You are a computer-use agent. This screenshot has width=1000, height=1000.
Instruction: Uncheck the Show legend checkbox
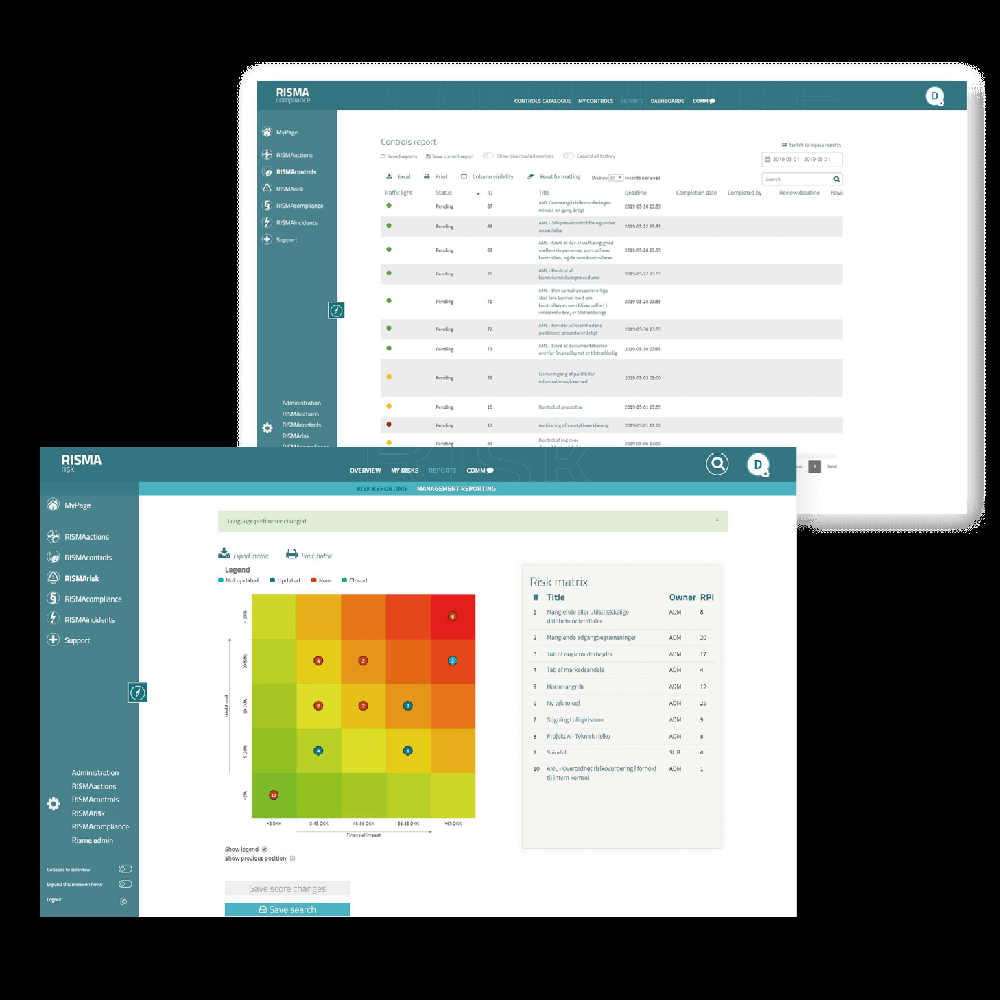click(265, 849)
